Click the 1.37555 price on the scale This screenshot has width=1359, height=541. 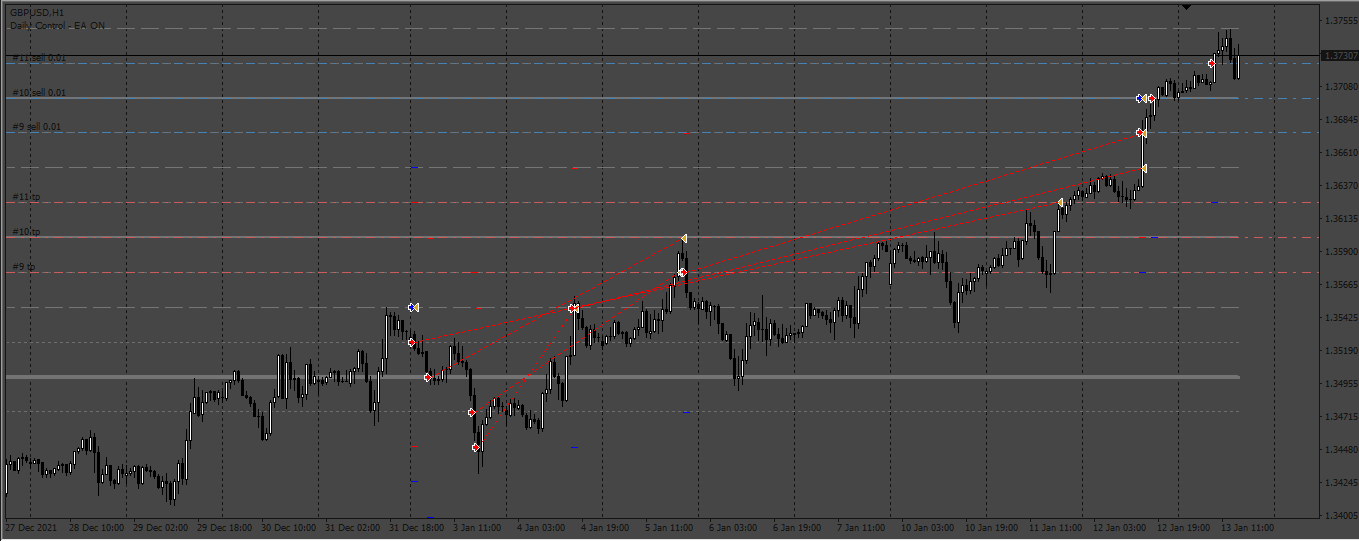(1340, 21)
